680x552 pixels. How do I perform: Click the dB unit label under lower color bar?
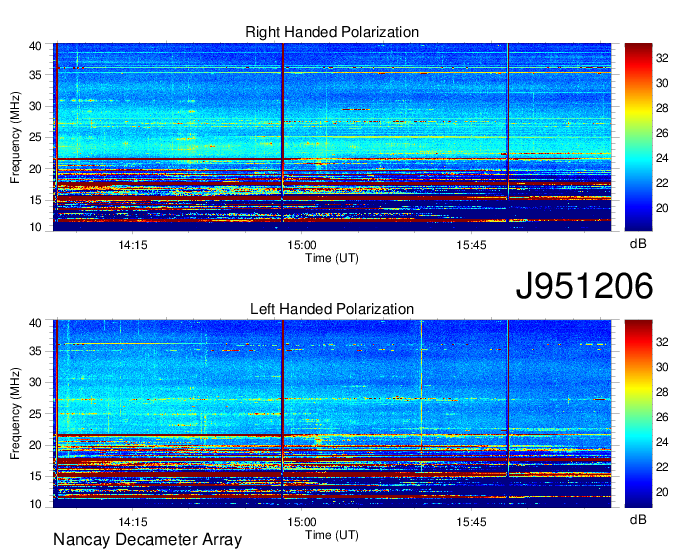point(638,519)
